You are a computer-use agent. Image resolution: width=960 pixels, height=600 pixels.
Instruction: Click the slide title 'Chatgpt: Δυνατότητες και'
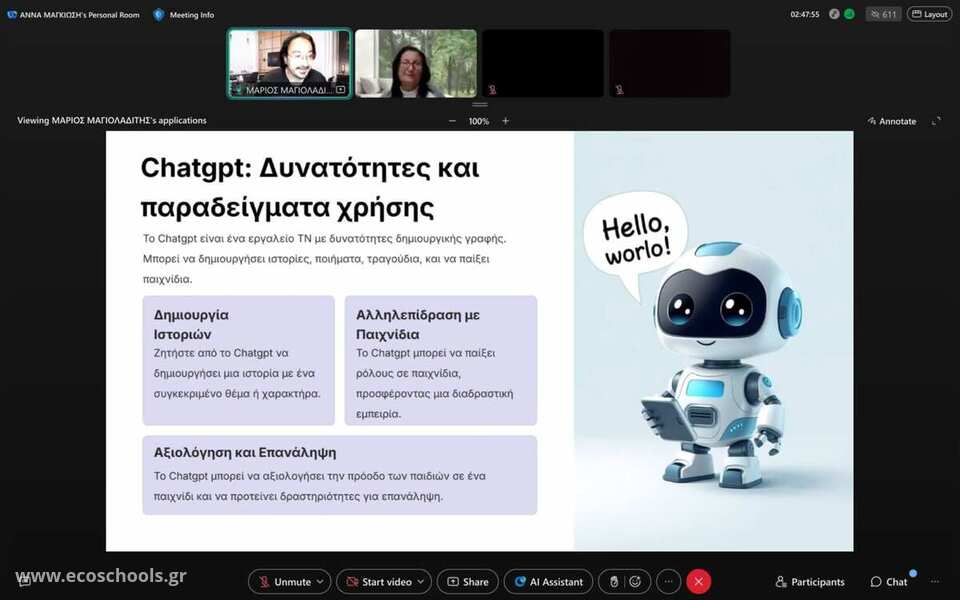click(x=310, y=168)
